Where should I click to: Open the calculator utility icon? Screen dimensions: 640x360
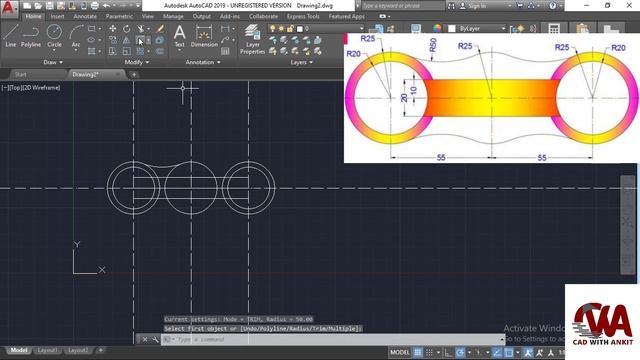[x=554, y=29]
